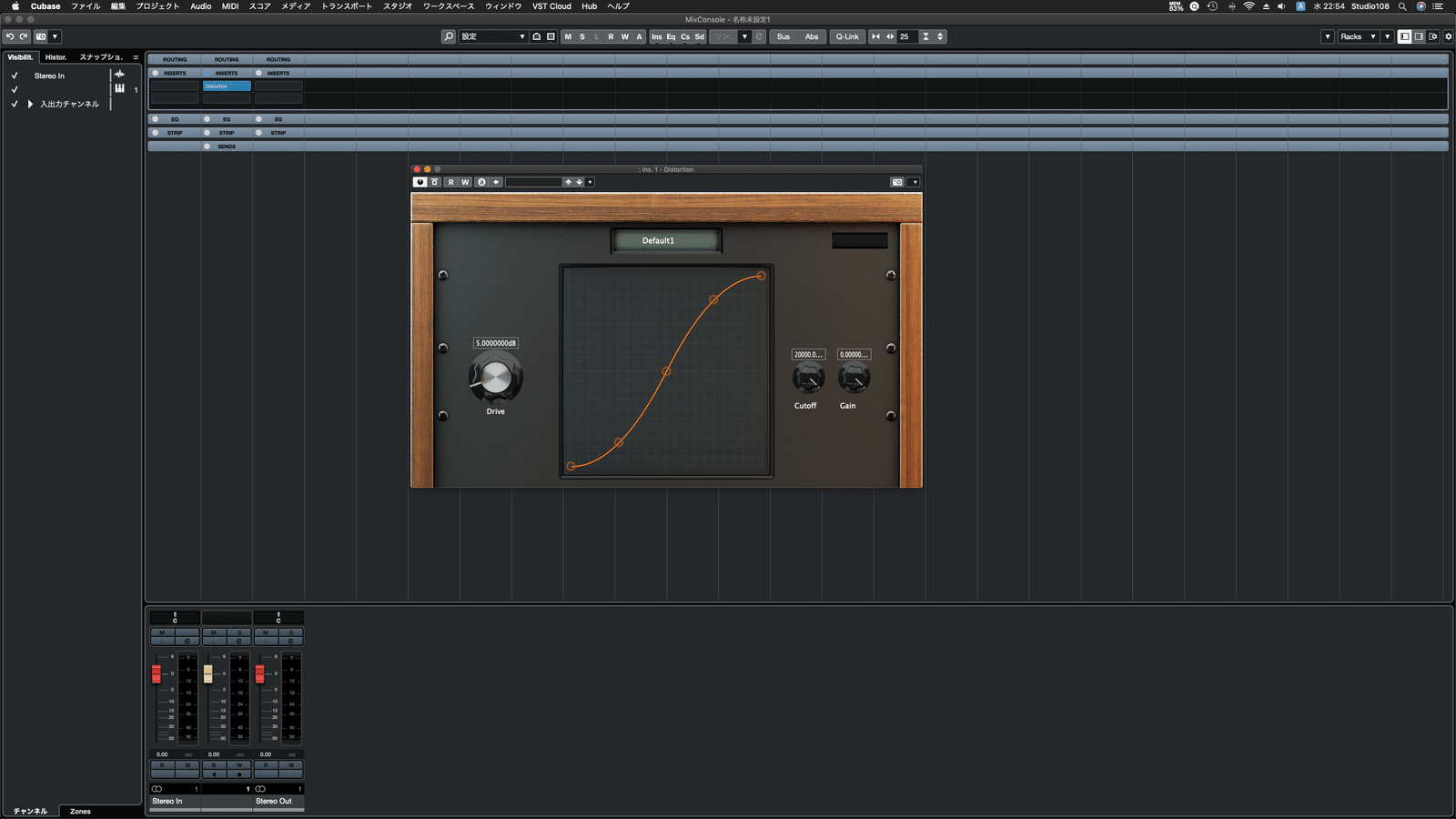Expand the SENDS rack header
This screenshot has height=819, width=1456.
point(227,146)
